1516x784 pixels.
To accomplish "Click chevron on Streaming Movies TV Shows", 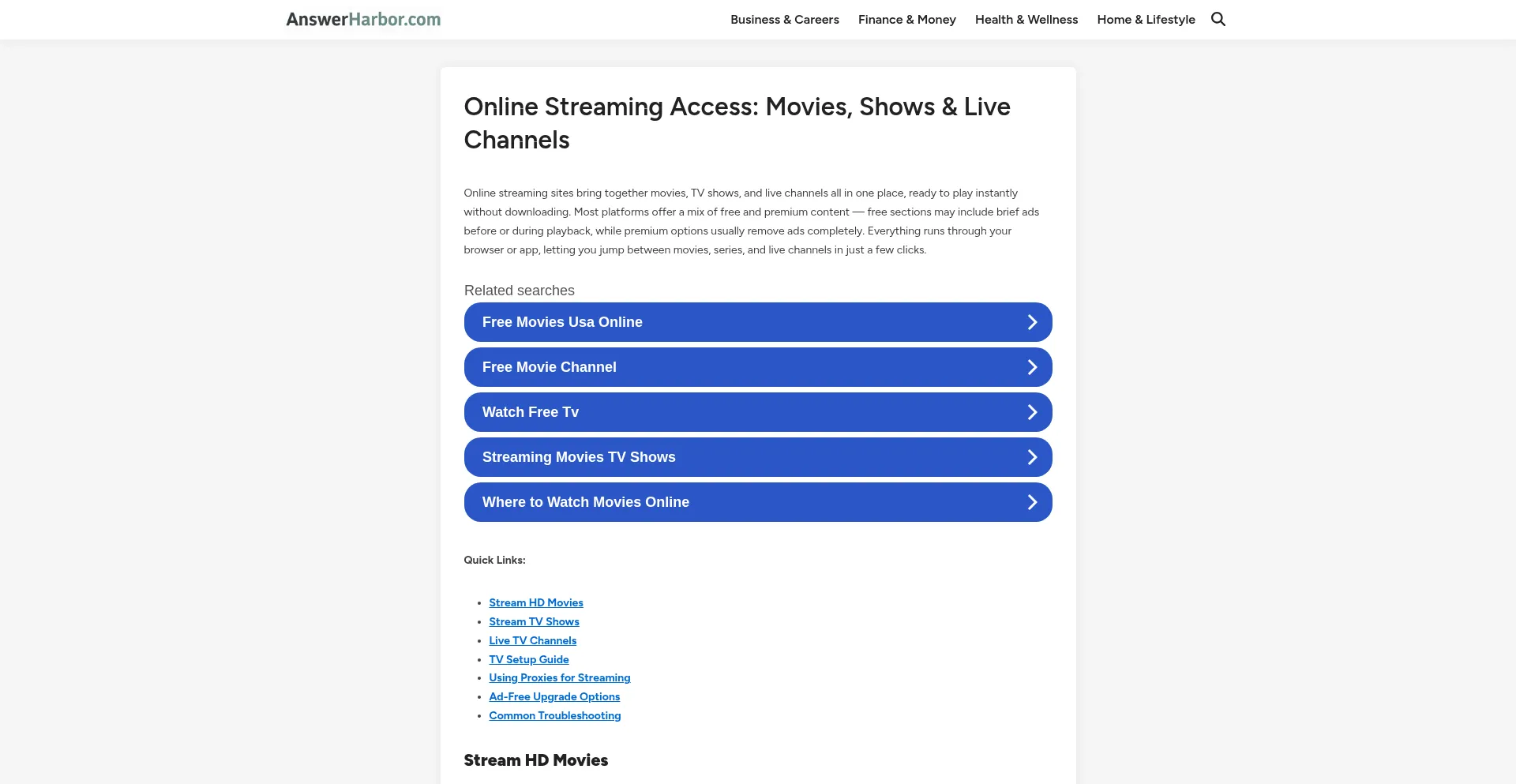I will (1032, 457).
